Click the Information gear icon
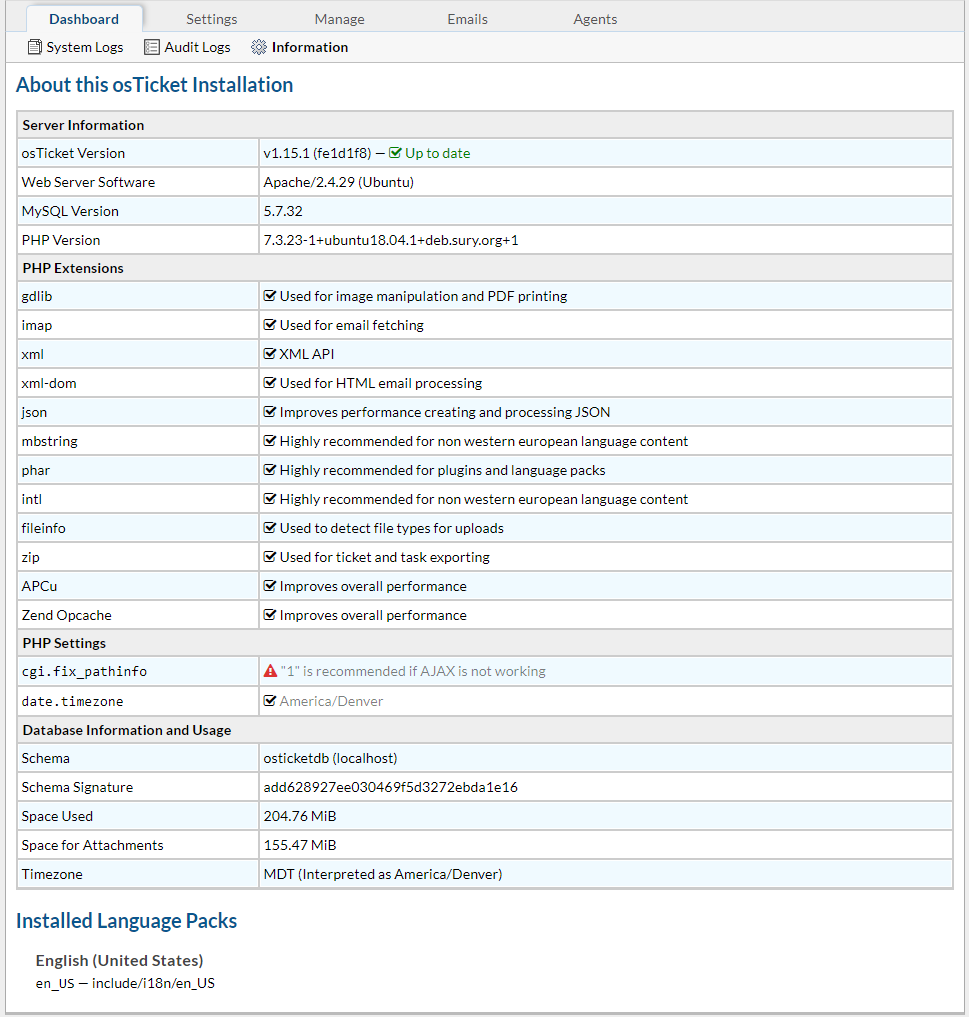The height and width of the screenshot is (1017, 969). tap(259, 47)
